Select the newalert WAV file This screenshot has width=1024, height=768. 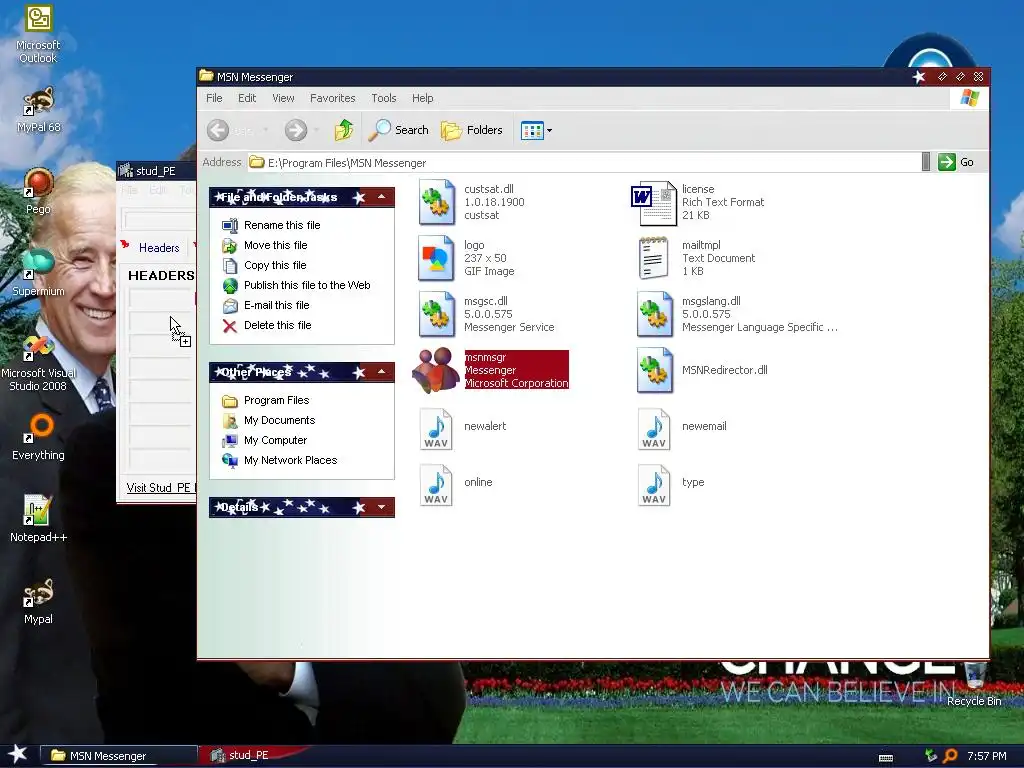[436, 428]
